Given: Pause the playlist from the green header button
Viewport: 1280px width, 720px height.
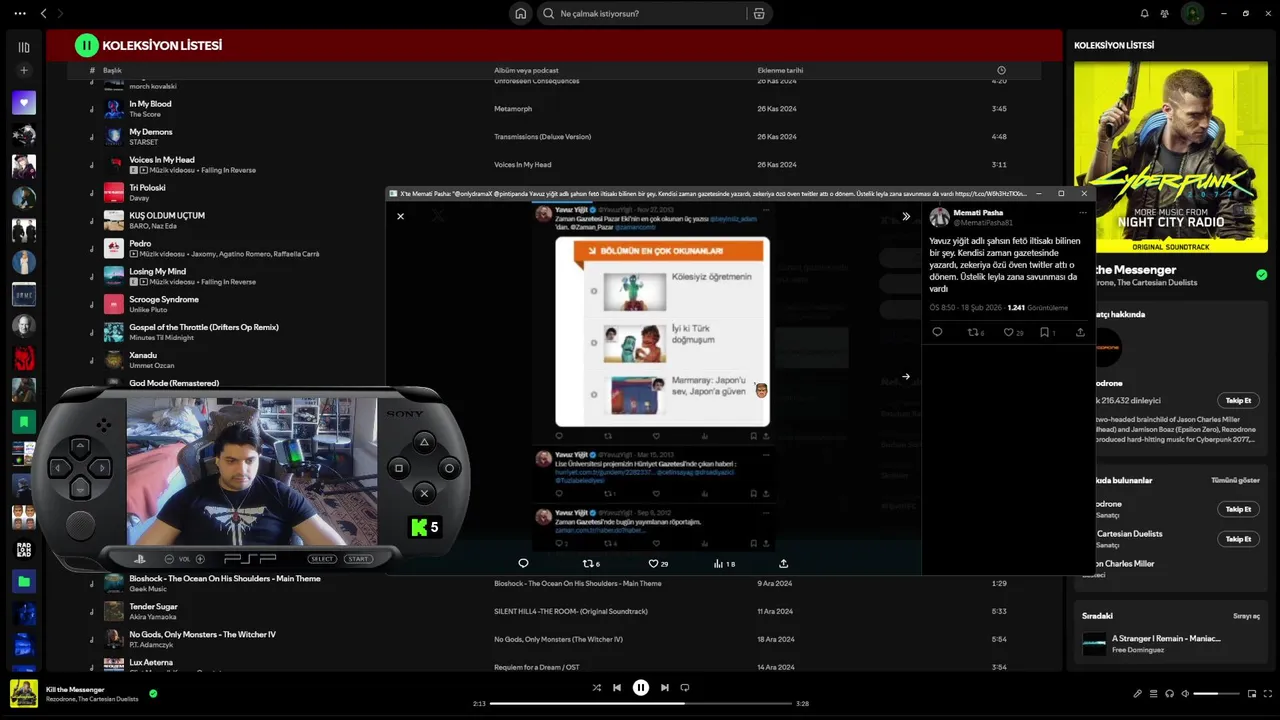Looking at the screenshot, I should pyautogui.click(x=87, y=45).
